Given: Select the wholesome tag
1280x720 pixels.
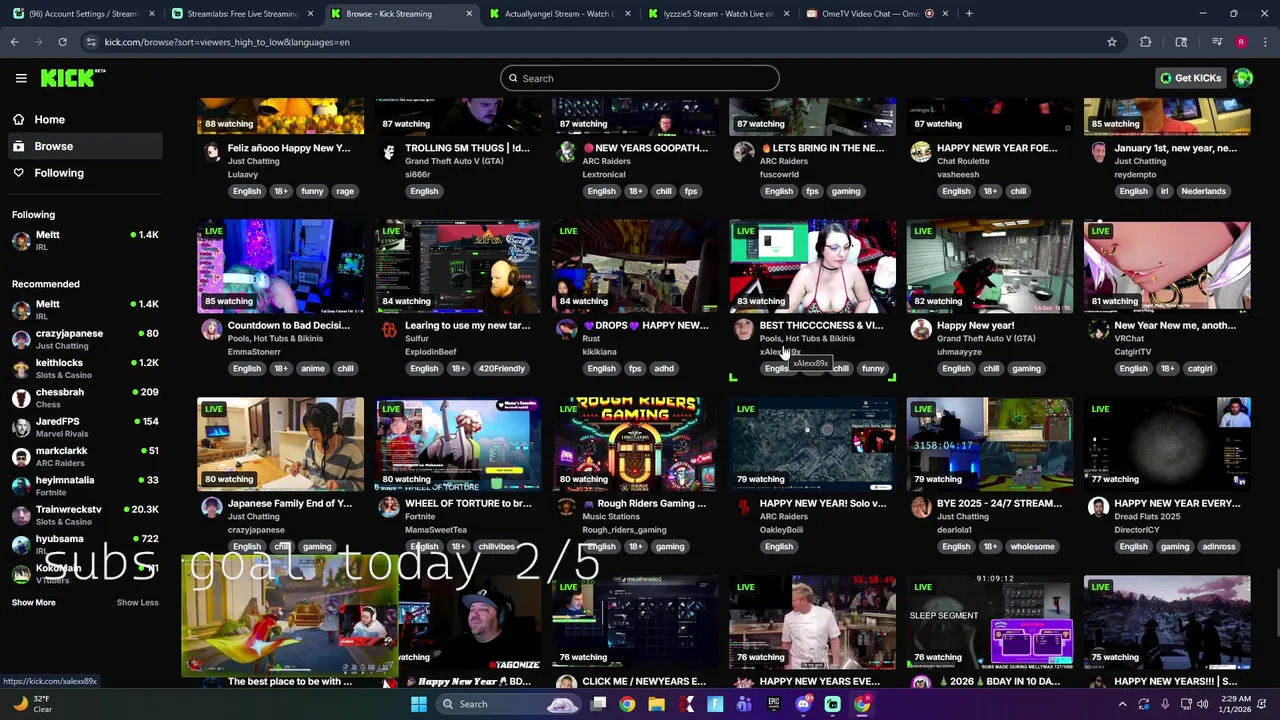Looking at the screenshot, I should tap(1032, 546).
